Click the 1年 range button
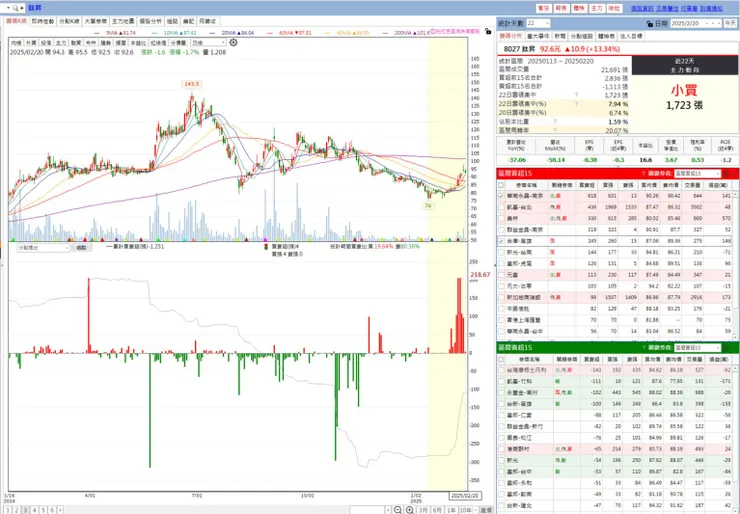 (x=451, y=510)
